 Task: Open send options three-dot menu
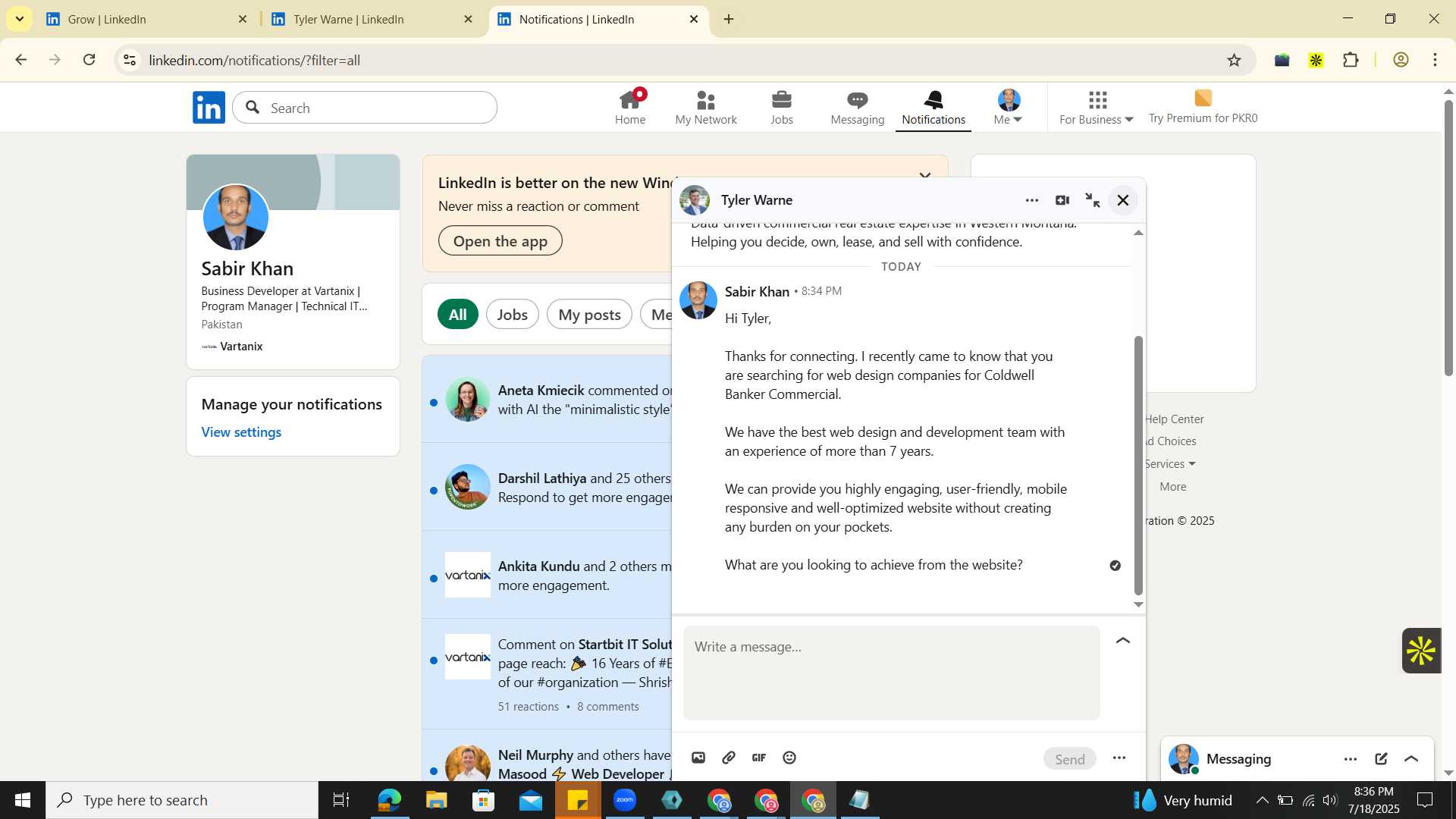tap(1119, 758)
